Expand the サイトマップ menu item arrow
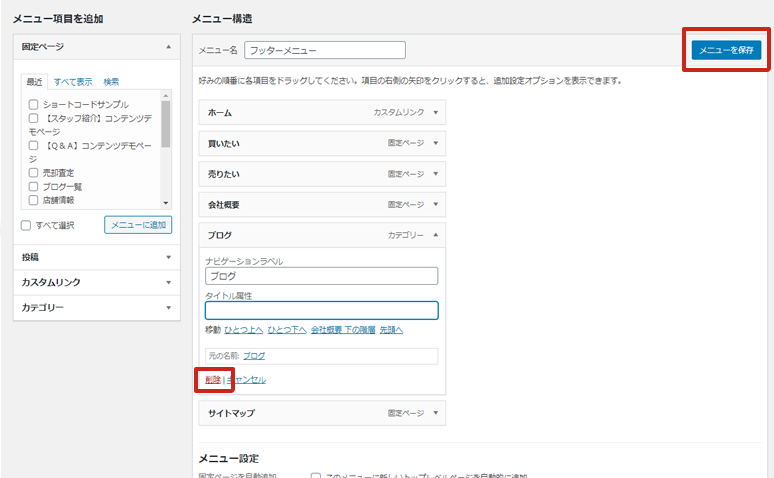Image resolution: width=774 pixels, height=478 pixels. 436,411
